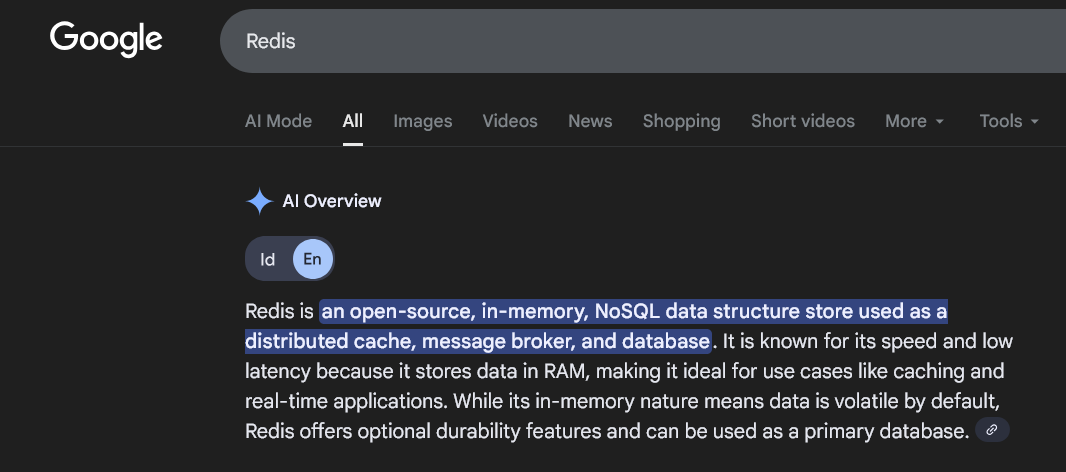This screenshot has width=1066, height=472.
Task: Click the text 'latency because it stores data in RAM'
Action: tap(414, 371)
